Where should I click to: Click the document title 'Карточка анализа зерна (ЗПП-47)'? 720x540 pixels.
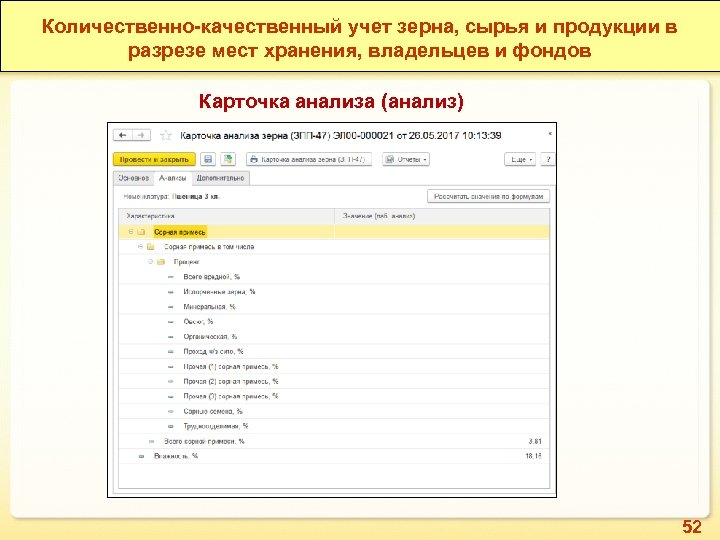pyautogui.click(x=255, y=135)
